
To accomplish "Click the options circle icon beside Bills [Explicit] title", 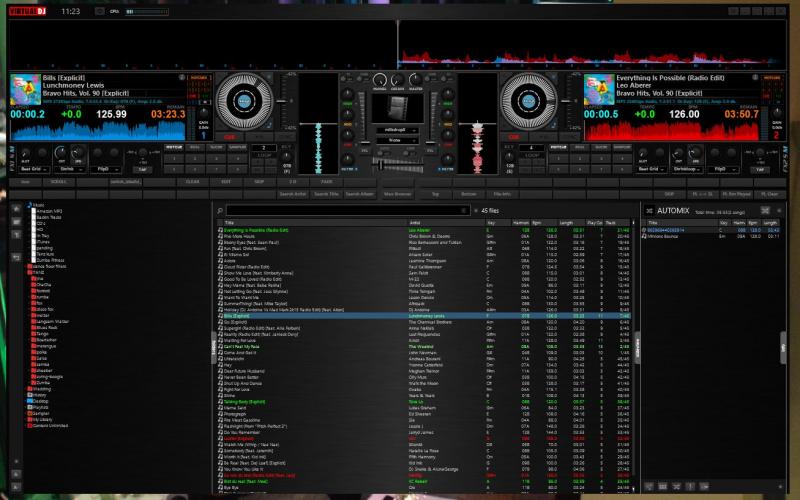I will click(x=182, y=78).
